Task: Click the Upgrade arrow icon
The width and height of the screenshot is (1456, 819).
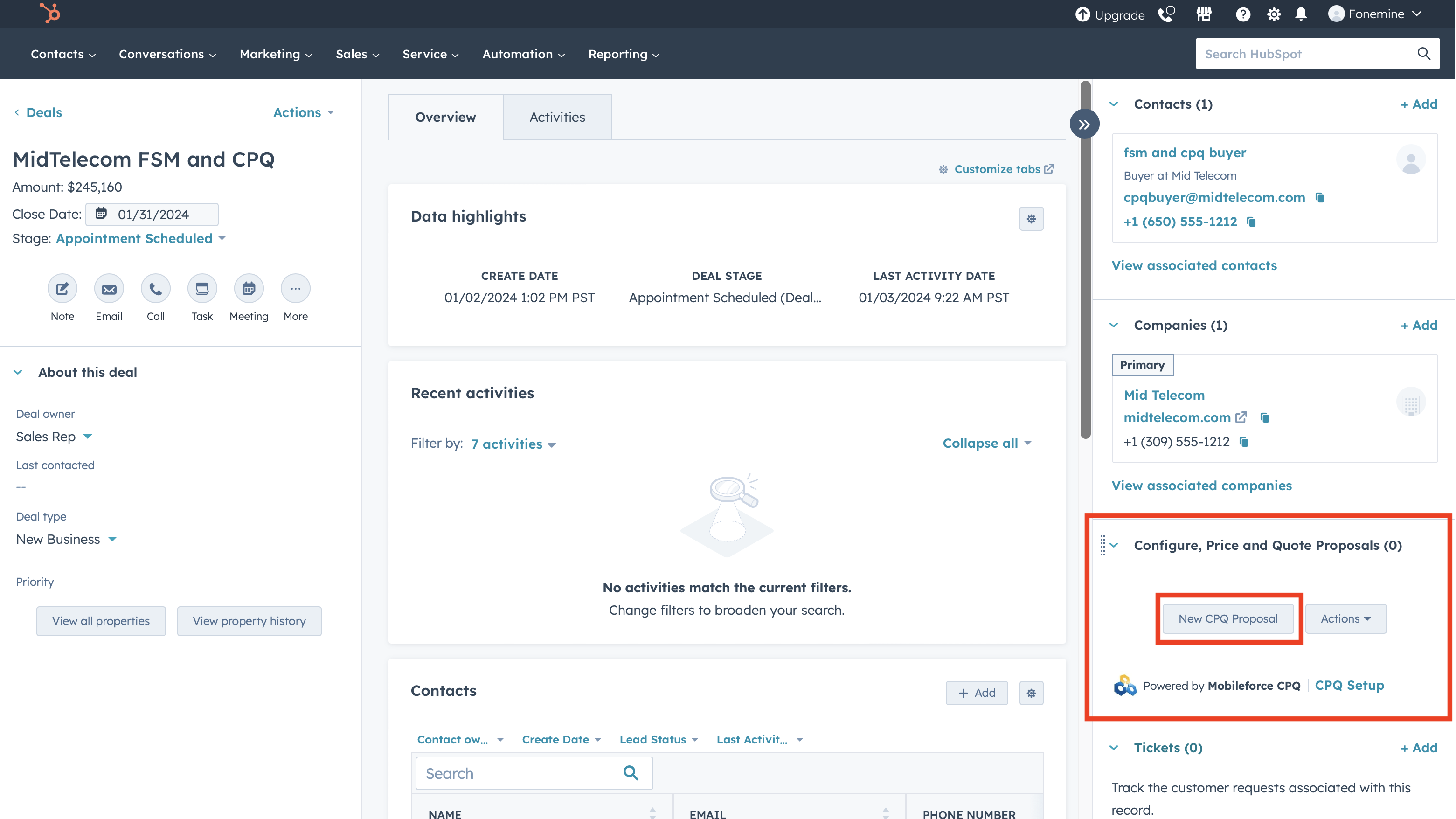Action: point(1082,14)
